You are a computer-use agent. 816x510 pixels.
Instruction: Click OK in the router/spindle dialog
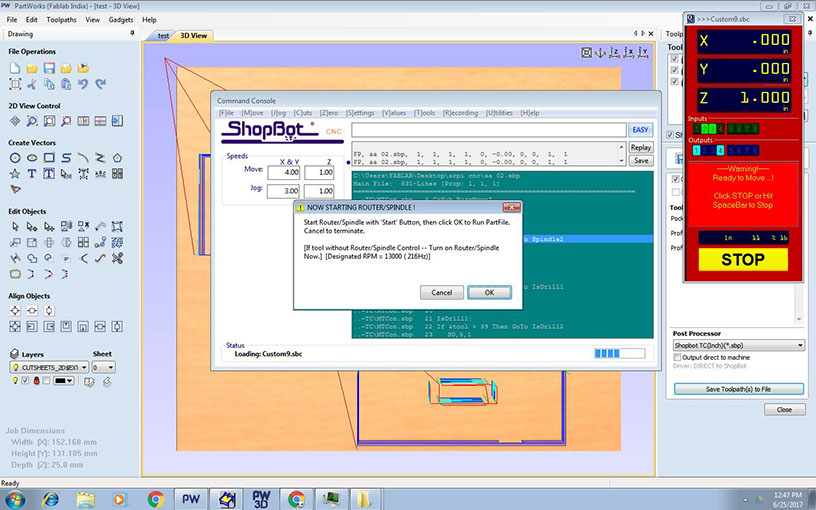click(489, 292)
